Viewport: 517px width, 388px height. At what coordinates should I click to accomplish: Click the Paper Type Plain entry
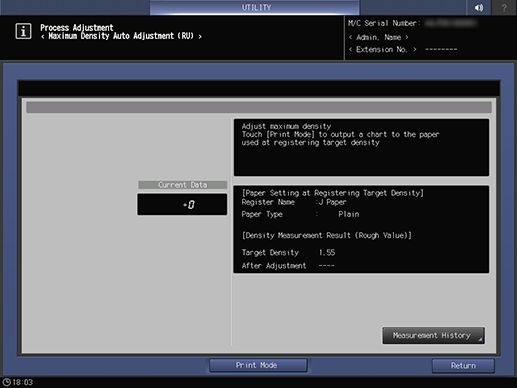pyautogui.click(x=300, y=214)
